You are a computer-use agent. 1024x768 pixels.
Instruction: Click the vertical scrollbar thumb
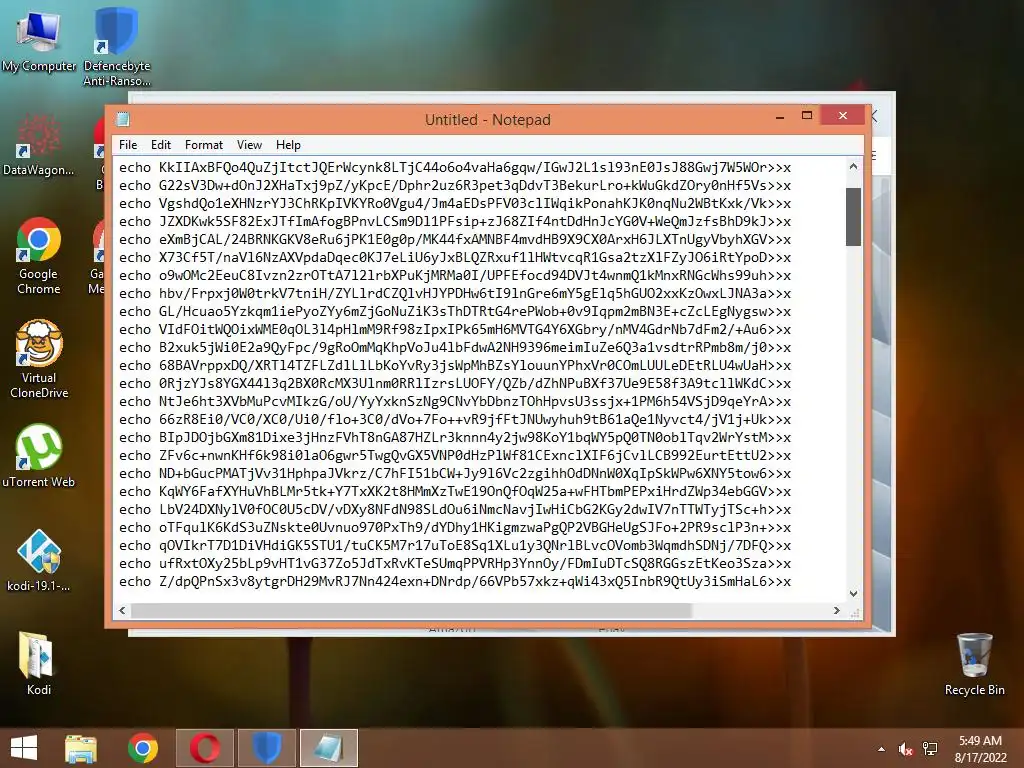853,217
